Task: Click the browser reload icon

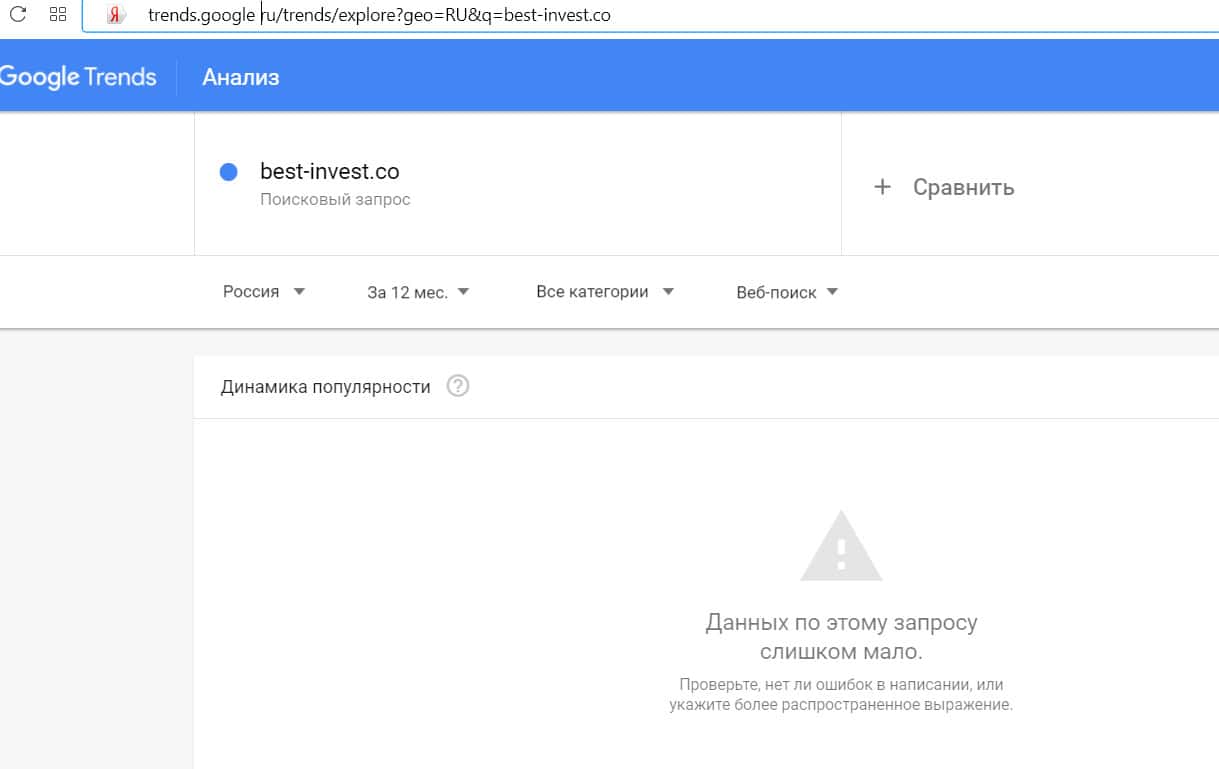Action: point(17,14)
